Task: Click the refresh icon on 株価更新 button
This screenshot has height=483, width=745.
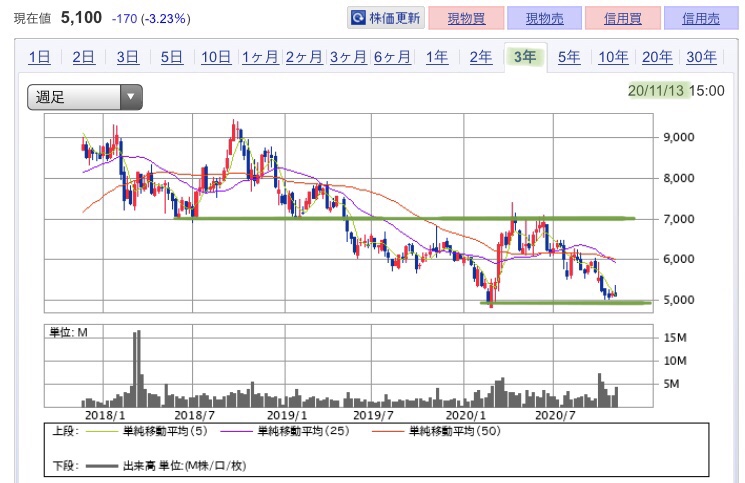Action: [x=358, y=18]
